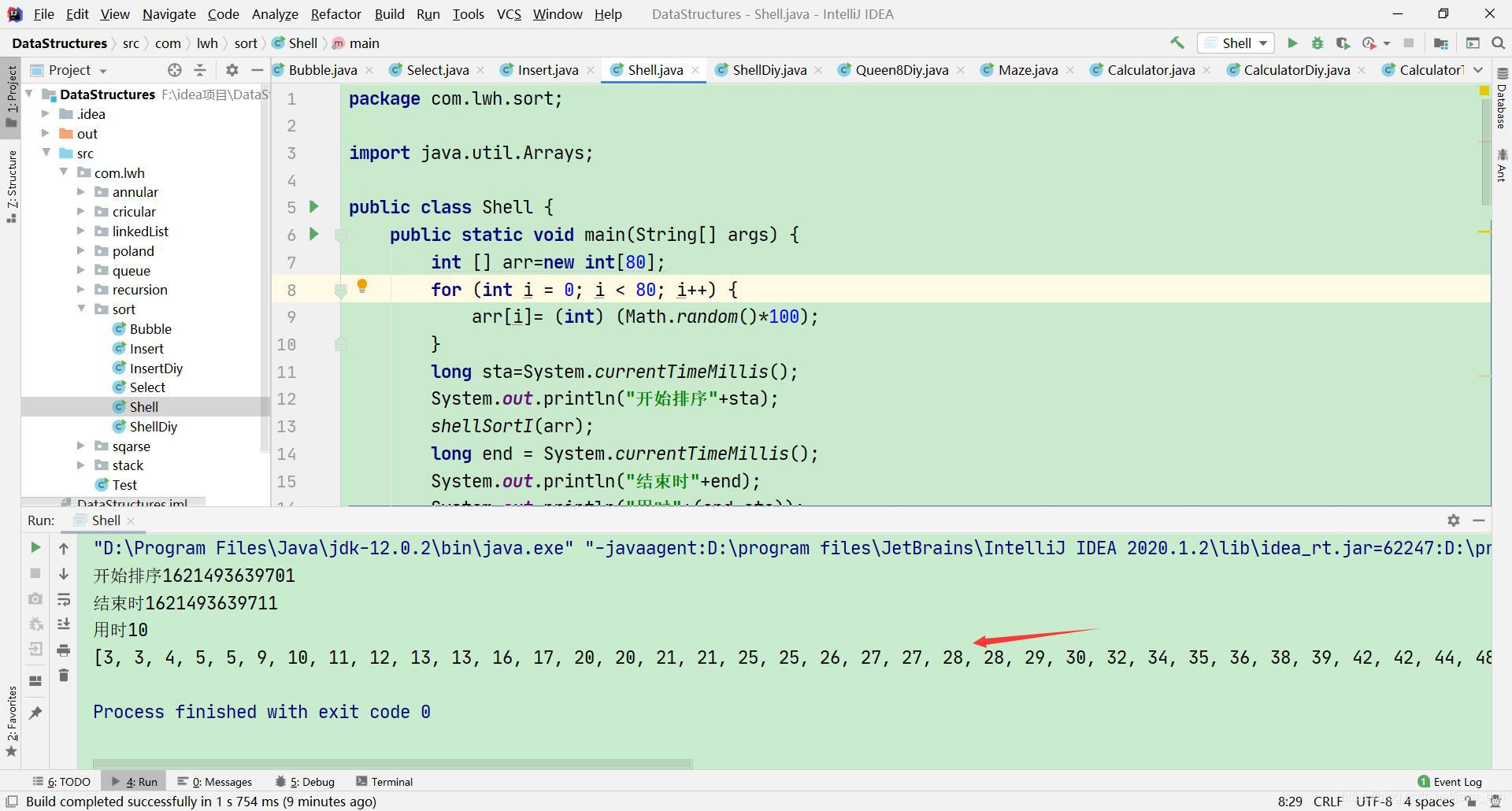Click the 4 spaces indent setting
The height and width of the screenshot is (811, 1512).
point(1429,802)
